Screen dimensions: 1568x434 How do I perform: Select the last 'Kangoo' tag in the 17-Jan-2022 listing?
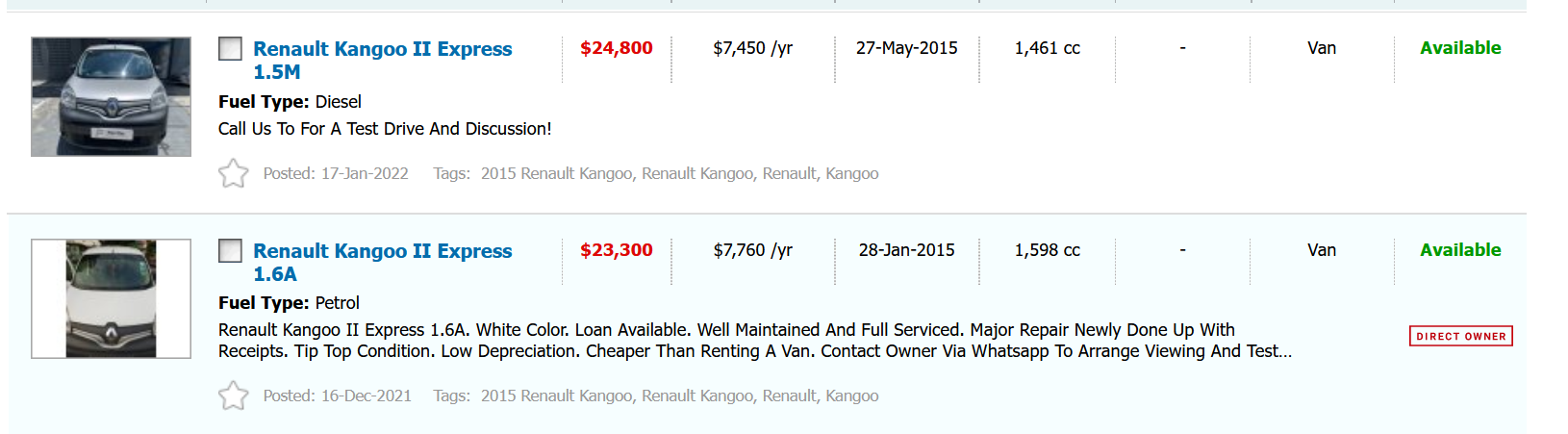(851, 174)
